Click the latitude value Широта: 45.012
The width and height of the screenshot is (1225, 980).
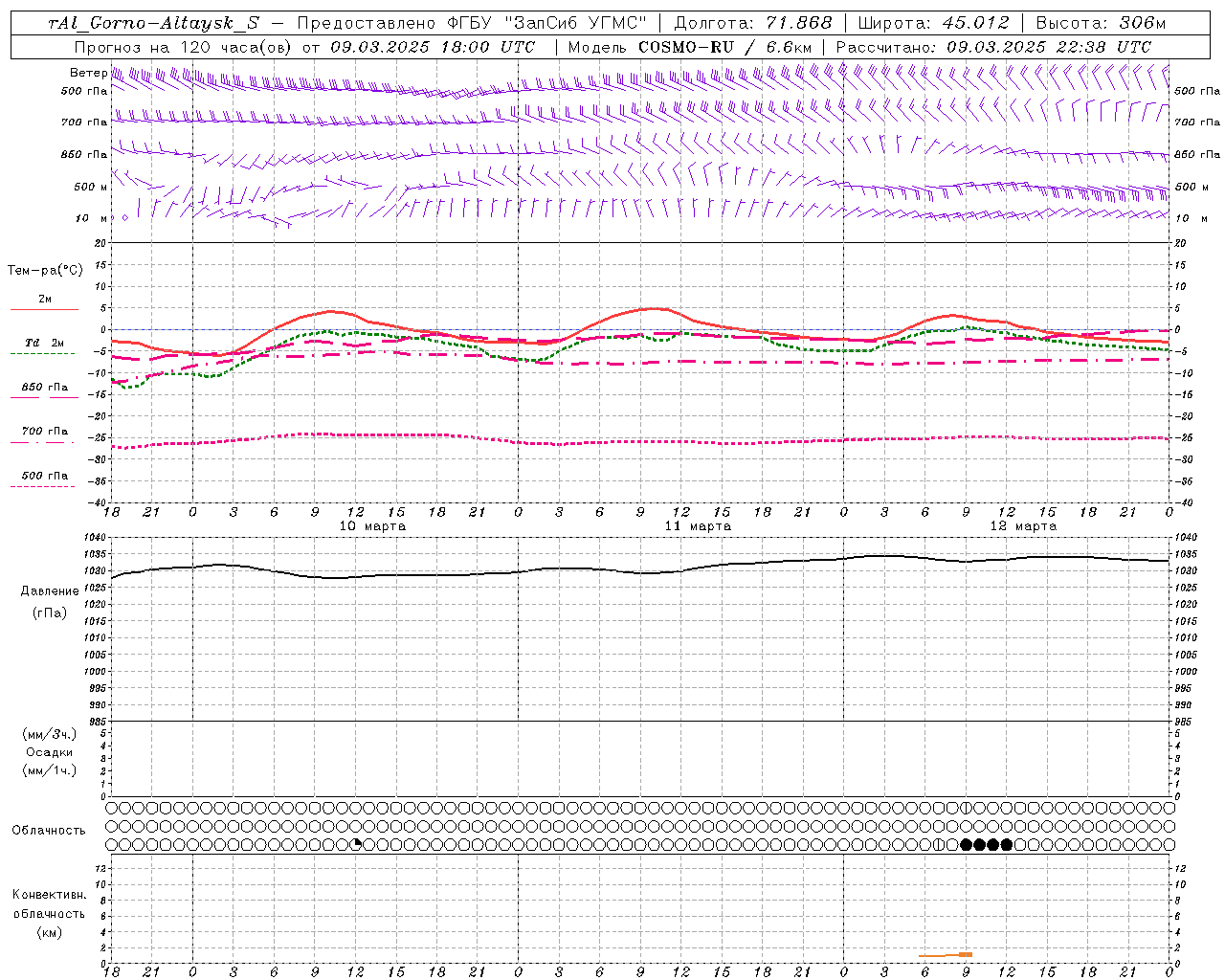(x=933, y=23)
